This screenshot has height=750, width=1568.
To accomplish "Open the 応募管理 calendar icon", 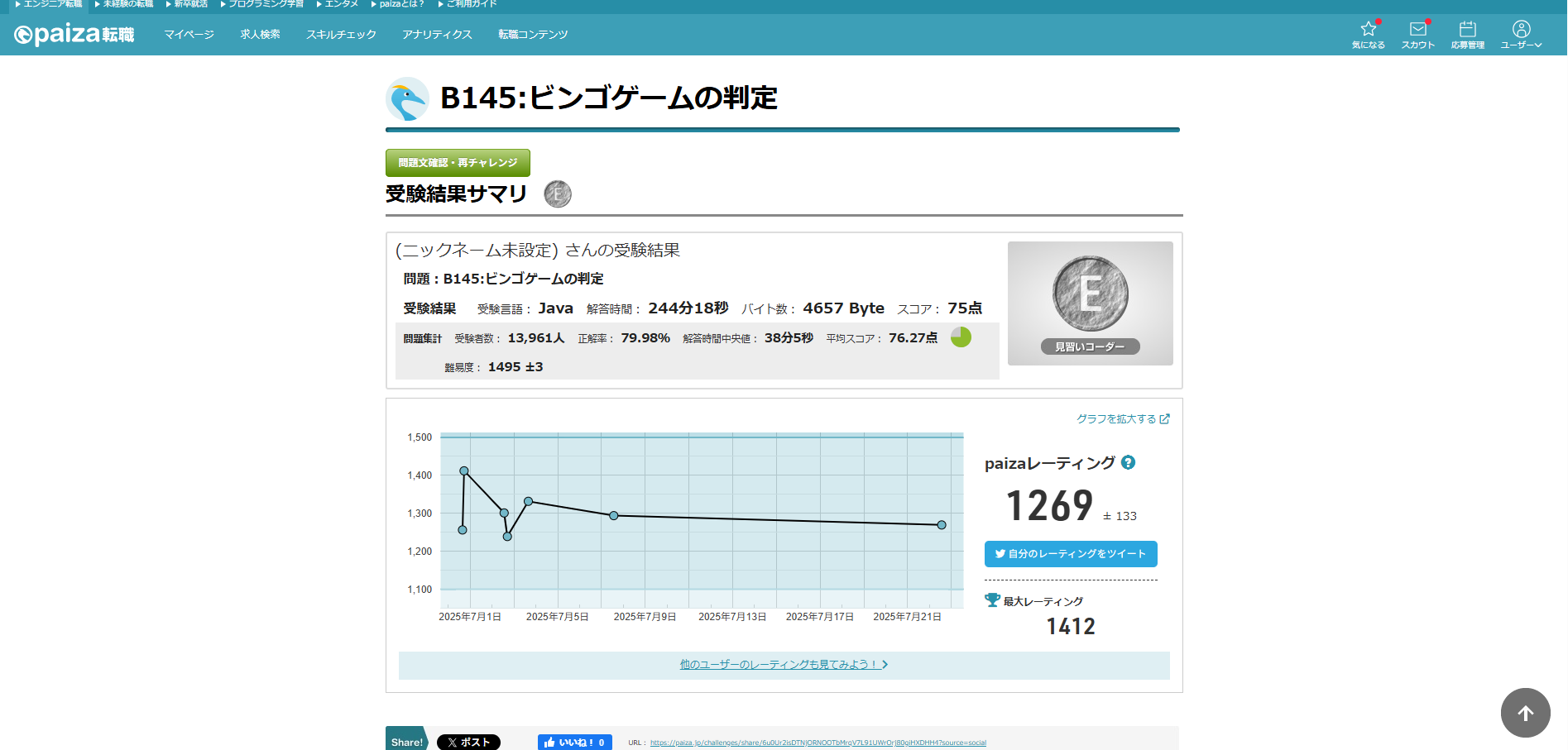I will tap(1467, 34).
